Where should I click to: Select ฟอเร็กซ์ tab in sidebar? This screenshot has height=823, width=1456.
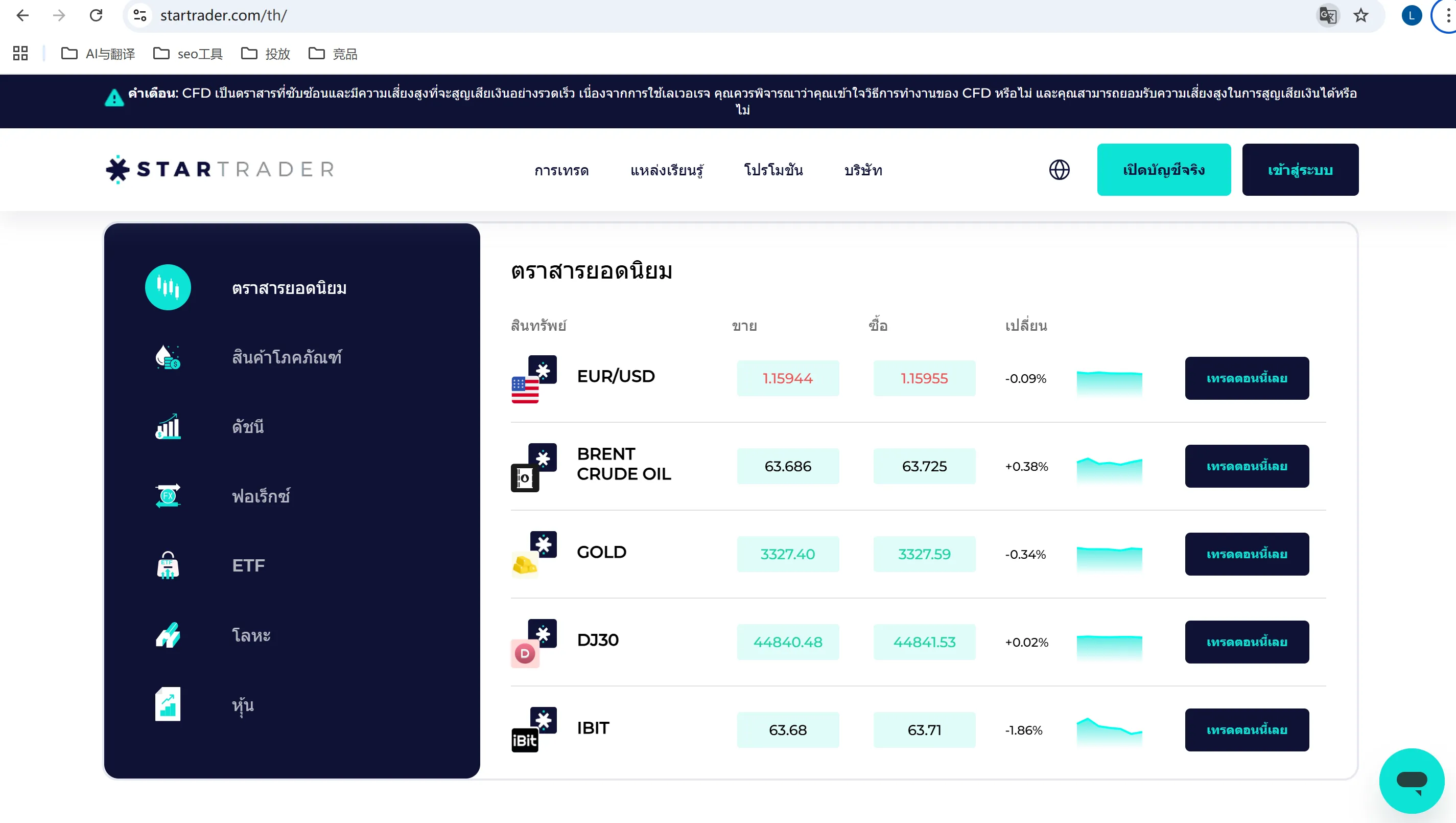261,496
